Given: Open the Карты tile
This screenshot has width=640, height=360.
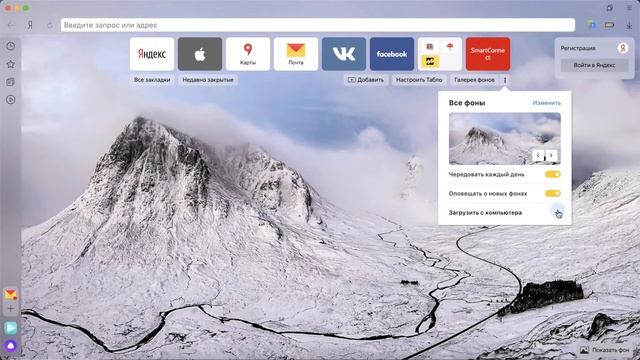Looking at the screenshot, I should [x=248, y=54].
